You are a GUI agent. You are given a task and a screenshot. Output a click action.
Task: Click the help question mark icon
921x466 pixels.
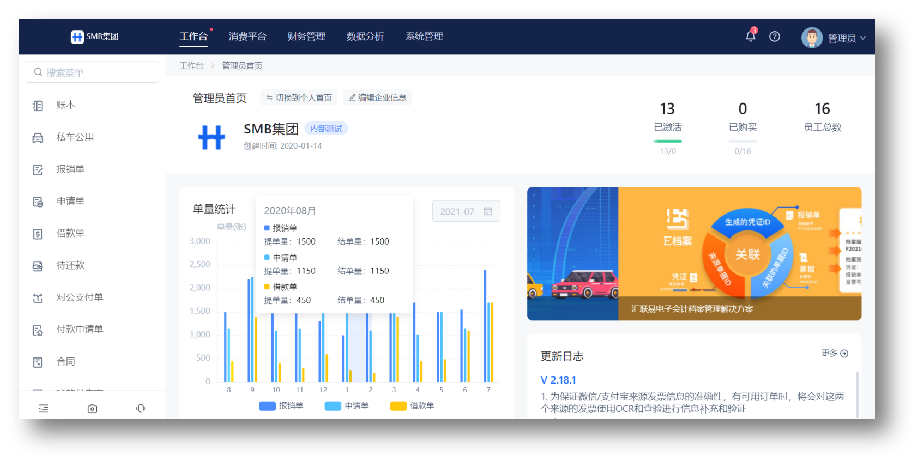pos(774,36)
